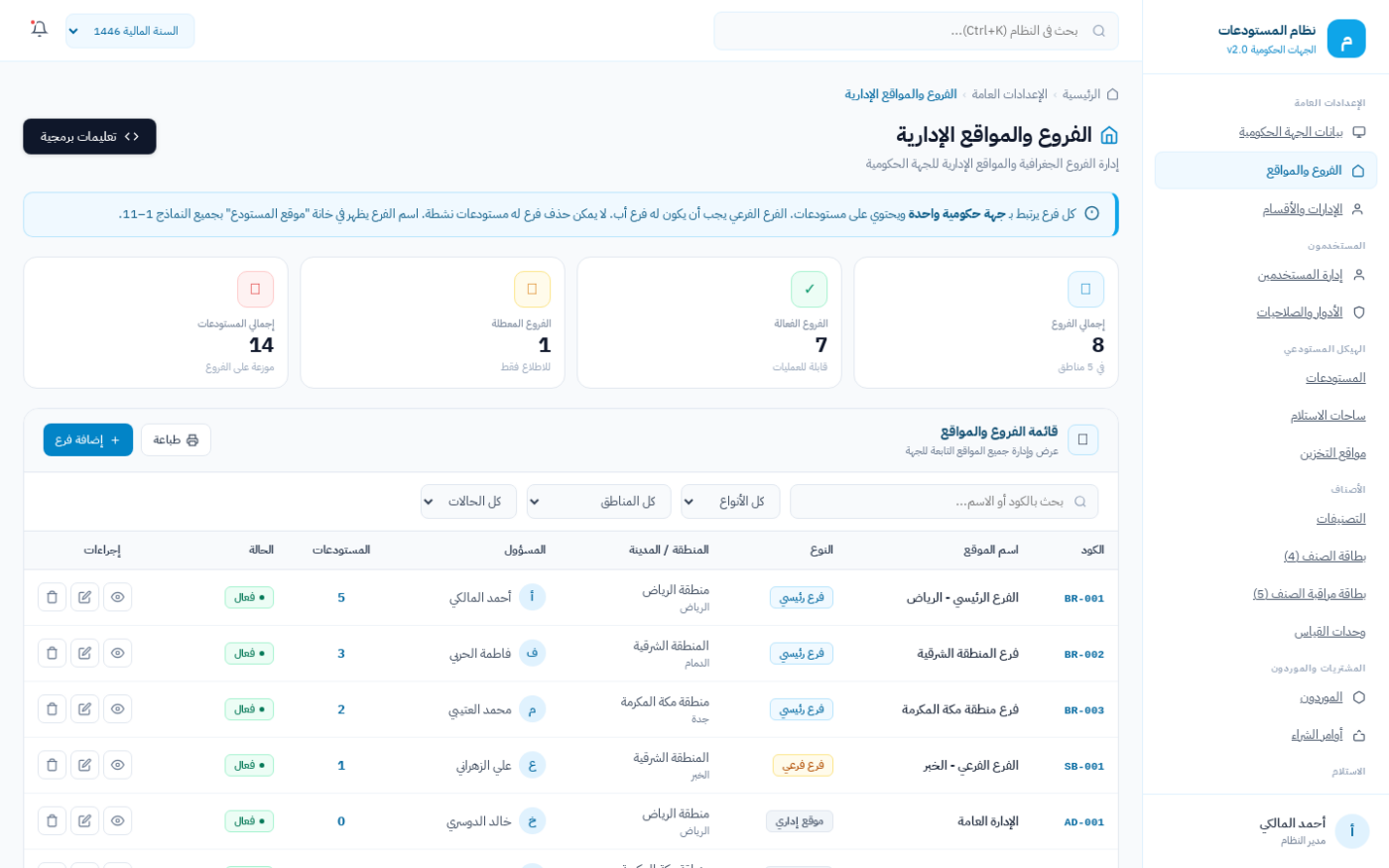View details of branch SB-001 (eye icon)
The width and height of the screenshot is (1389, 868).
point(118,765)
